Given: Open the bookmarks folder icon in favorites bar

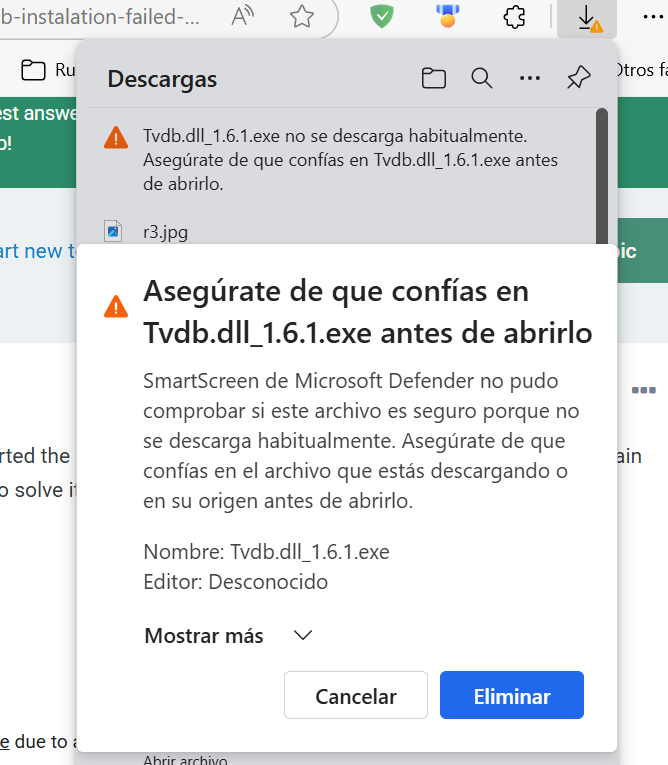Looking at the screenshot, I should pyautogui.click(x=33, y=70).
